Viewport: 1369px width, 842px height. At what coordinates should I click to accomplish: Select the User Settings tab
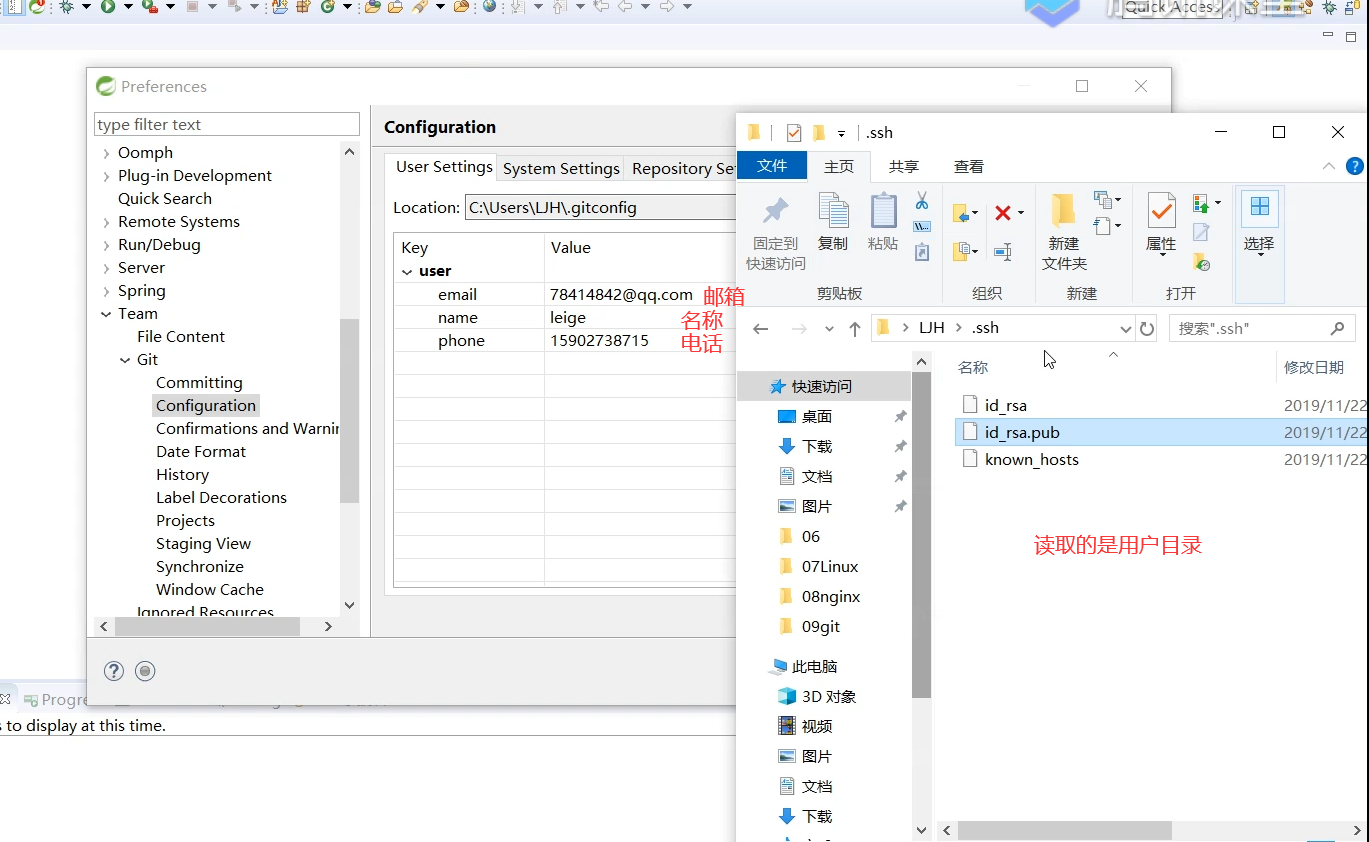click(x=444, y=167)
